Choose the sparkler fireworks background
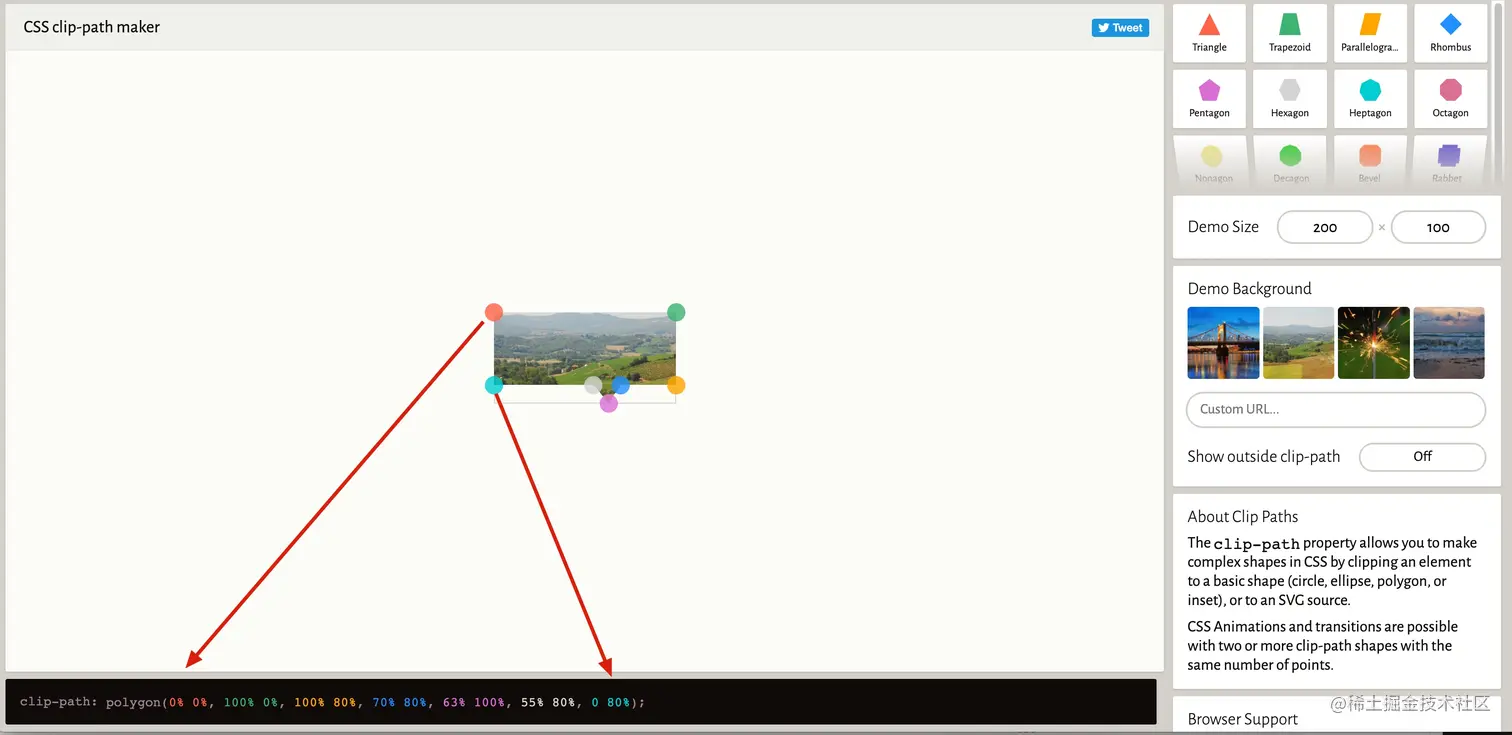This screenshot has height=735, width=1512. tap(1374, 343)
